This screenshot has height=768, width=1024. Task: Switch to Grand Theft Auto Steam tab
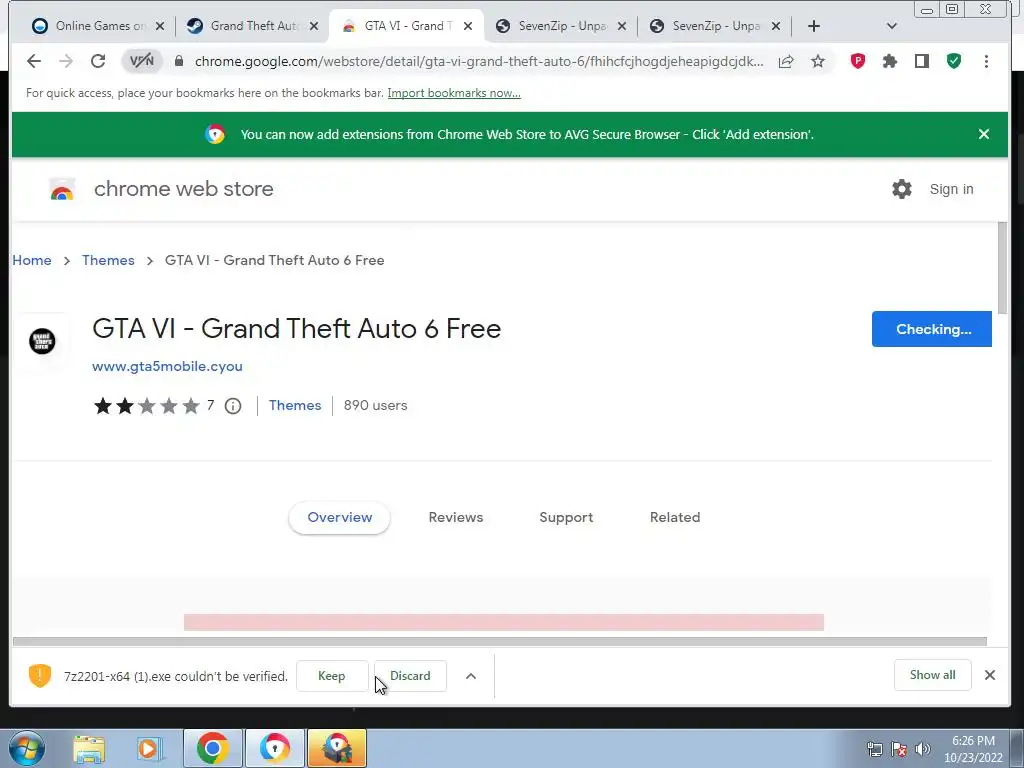(252, 26)
